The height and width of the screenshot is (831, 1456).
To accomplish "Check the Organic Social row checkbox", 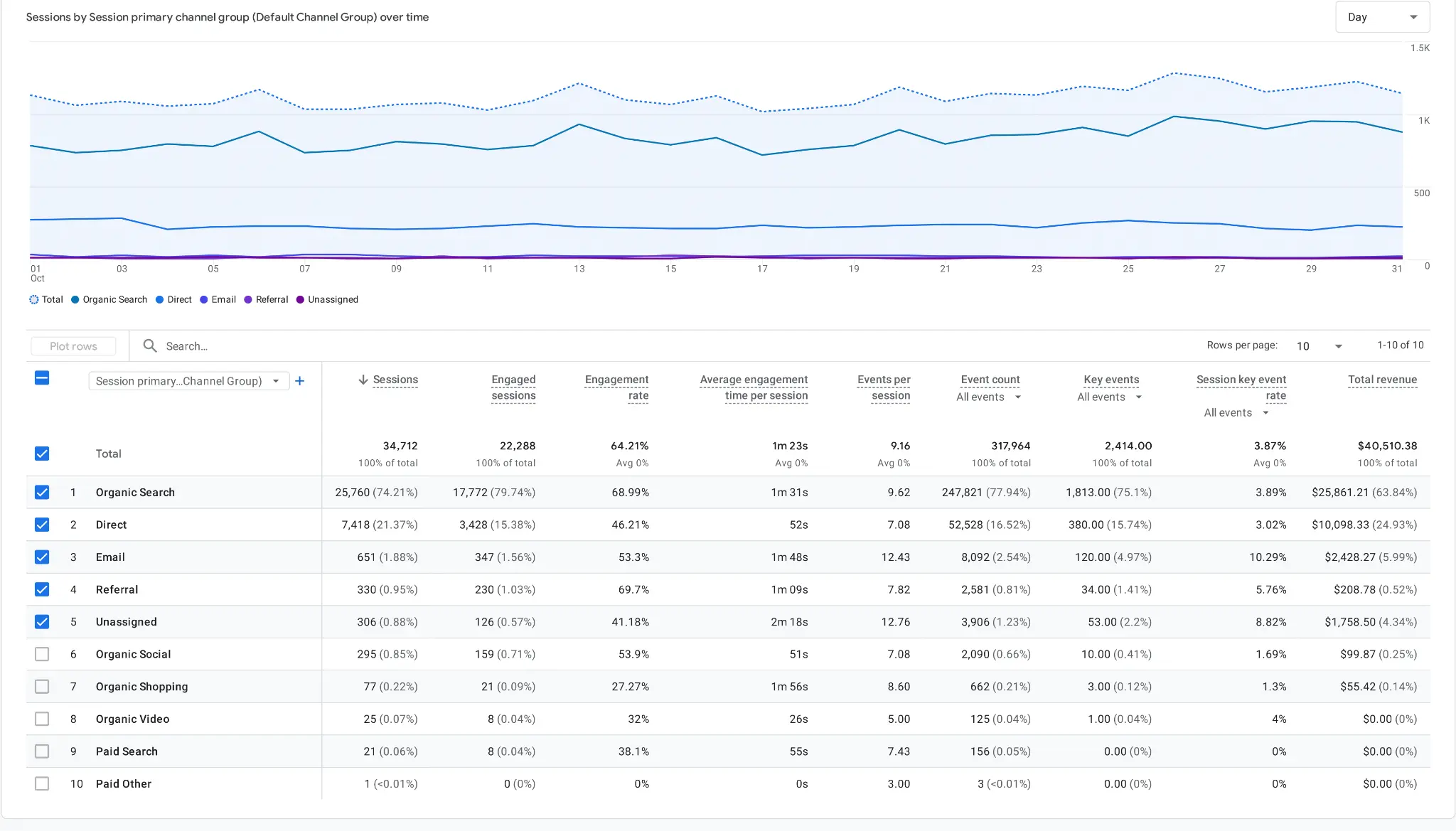I will (42, 654).
